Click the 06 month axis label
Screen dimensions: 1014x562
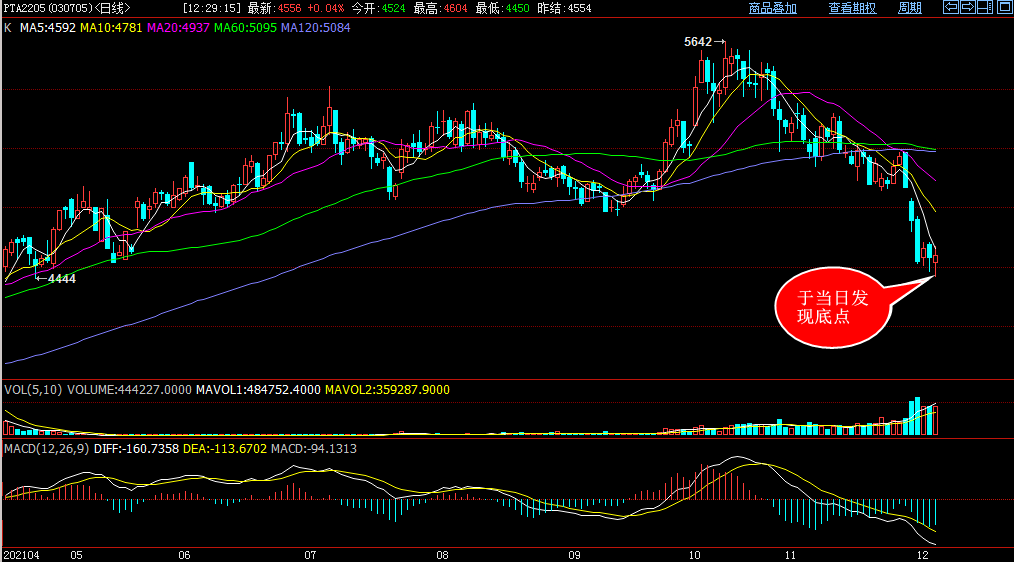(x=184, y=556)
